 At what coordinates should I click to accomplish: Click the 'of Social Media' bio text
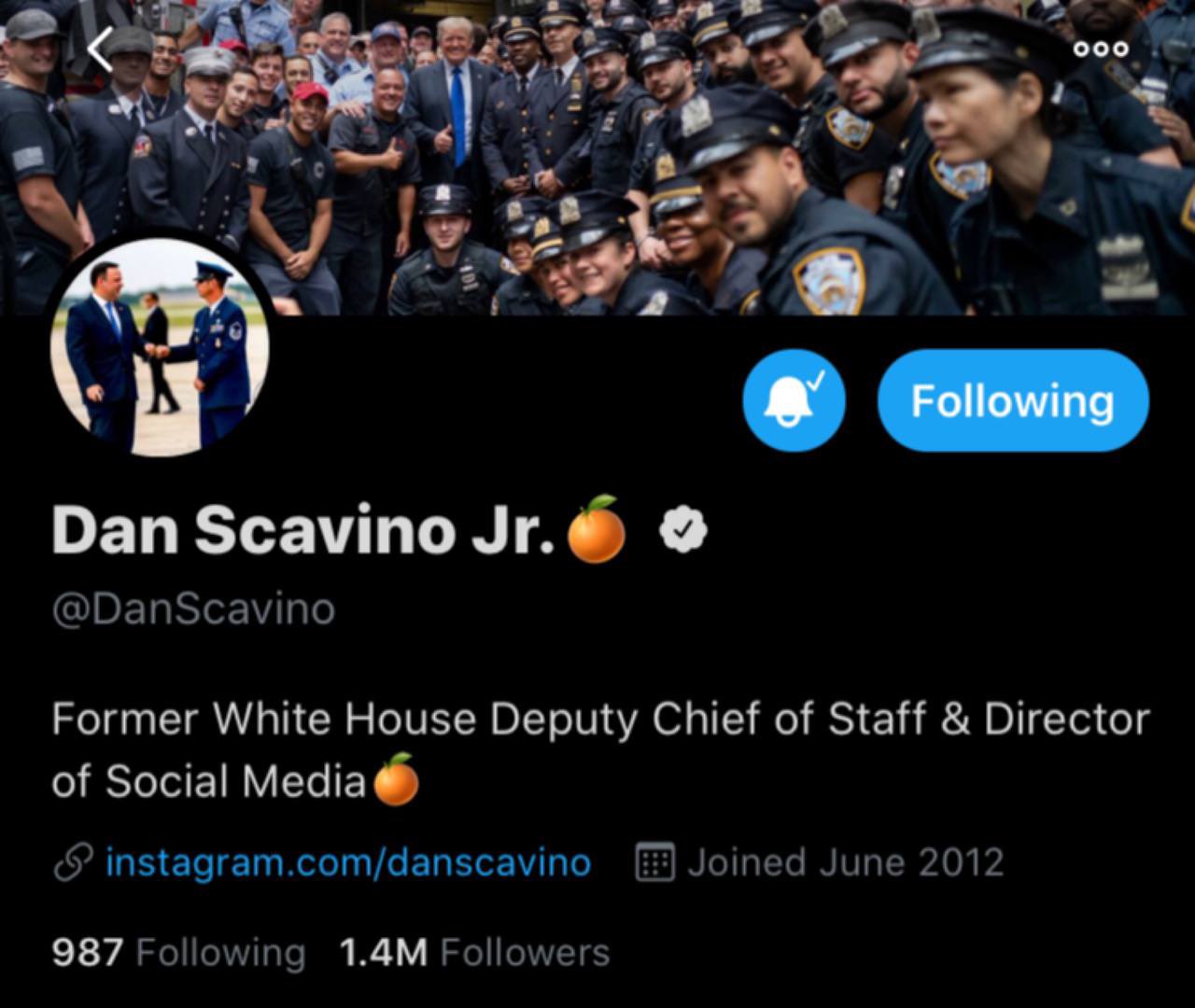[208, 781]
